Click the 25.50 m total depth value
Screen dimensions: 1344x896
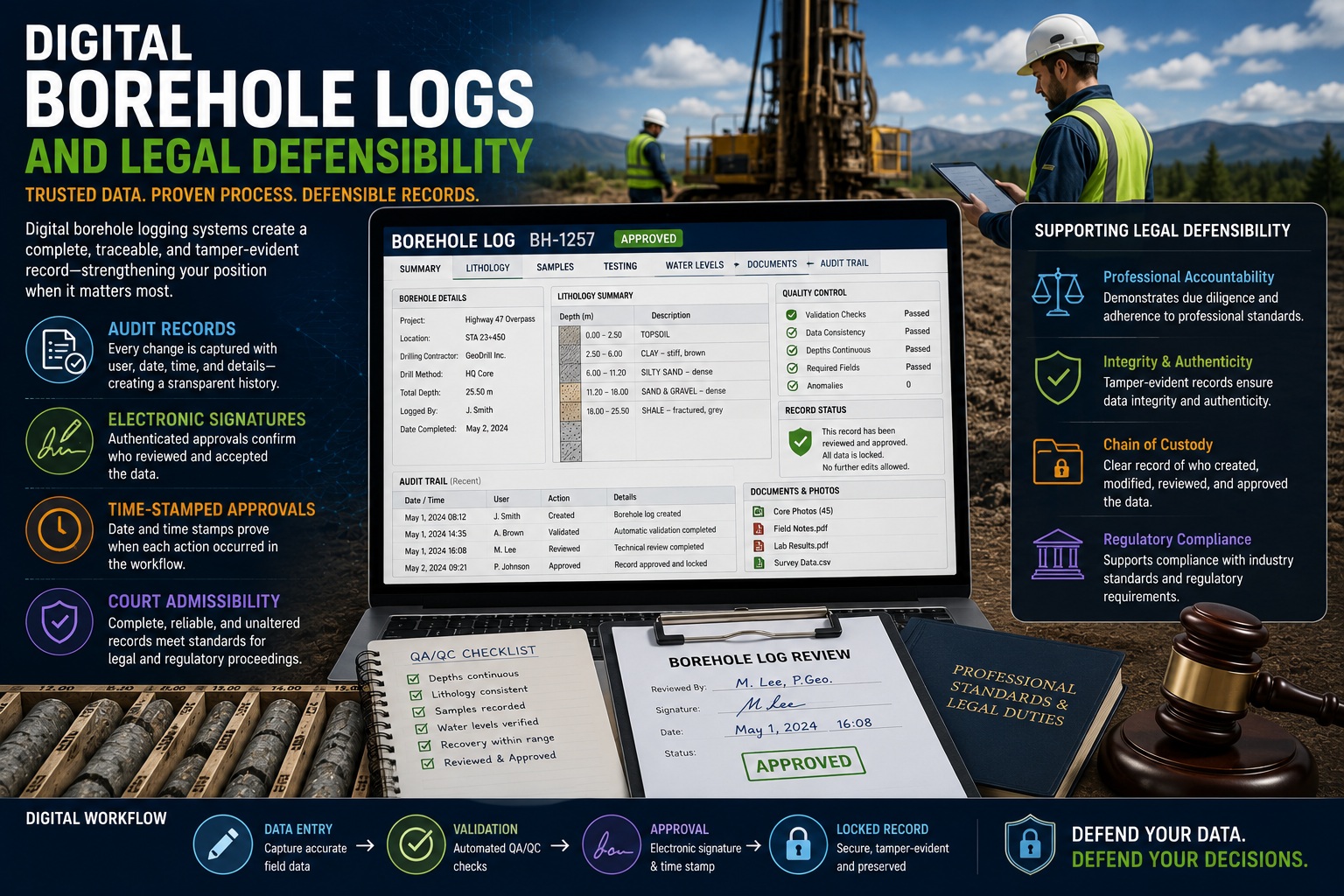pos(479,392)
